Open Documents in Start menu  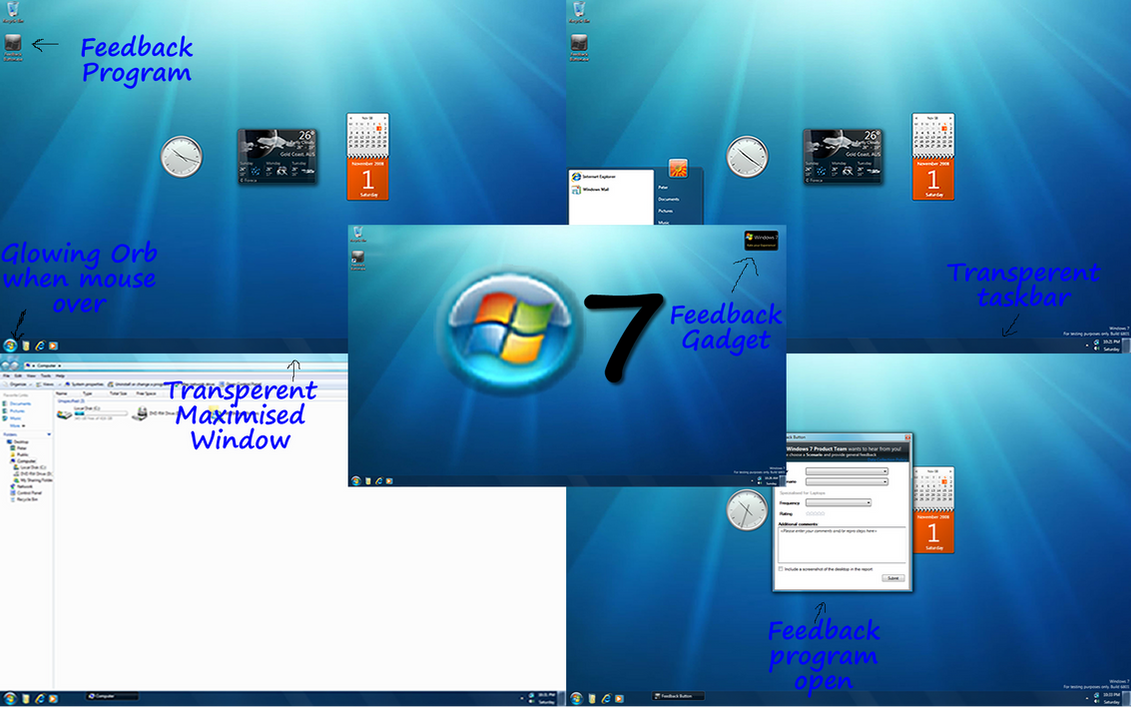coord(669,199)
